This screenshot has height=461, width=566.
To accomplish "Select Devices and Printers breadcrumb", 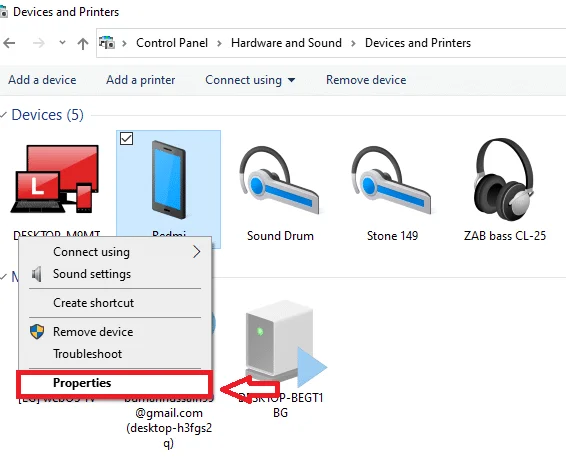I will pos(418,43).
